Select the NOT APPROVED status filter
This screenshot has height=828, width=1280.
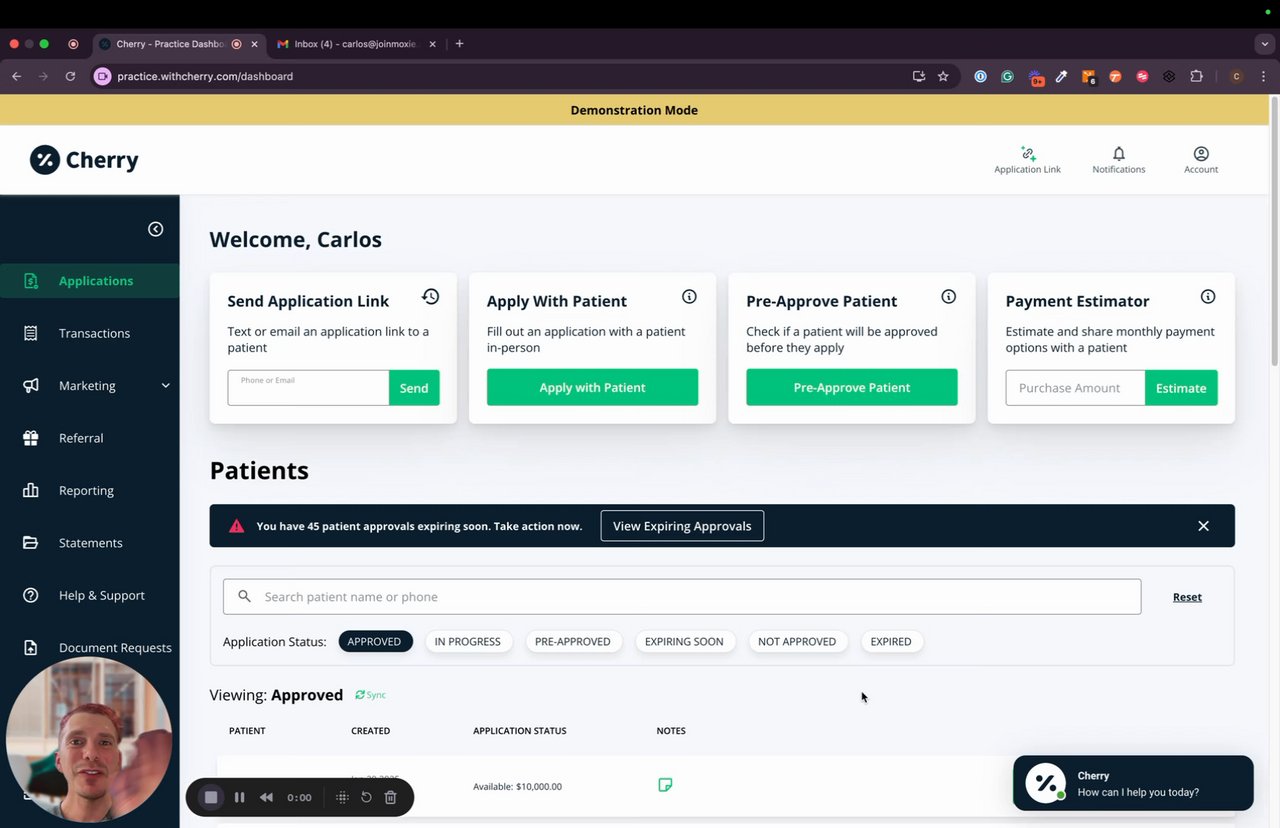(797, 642)
